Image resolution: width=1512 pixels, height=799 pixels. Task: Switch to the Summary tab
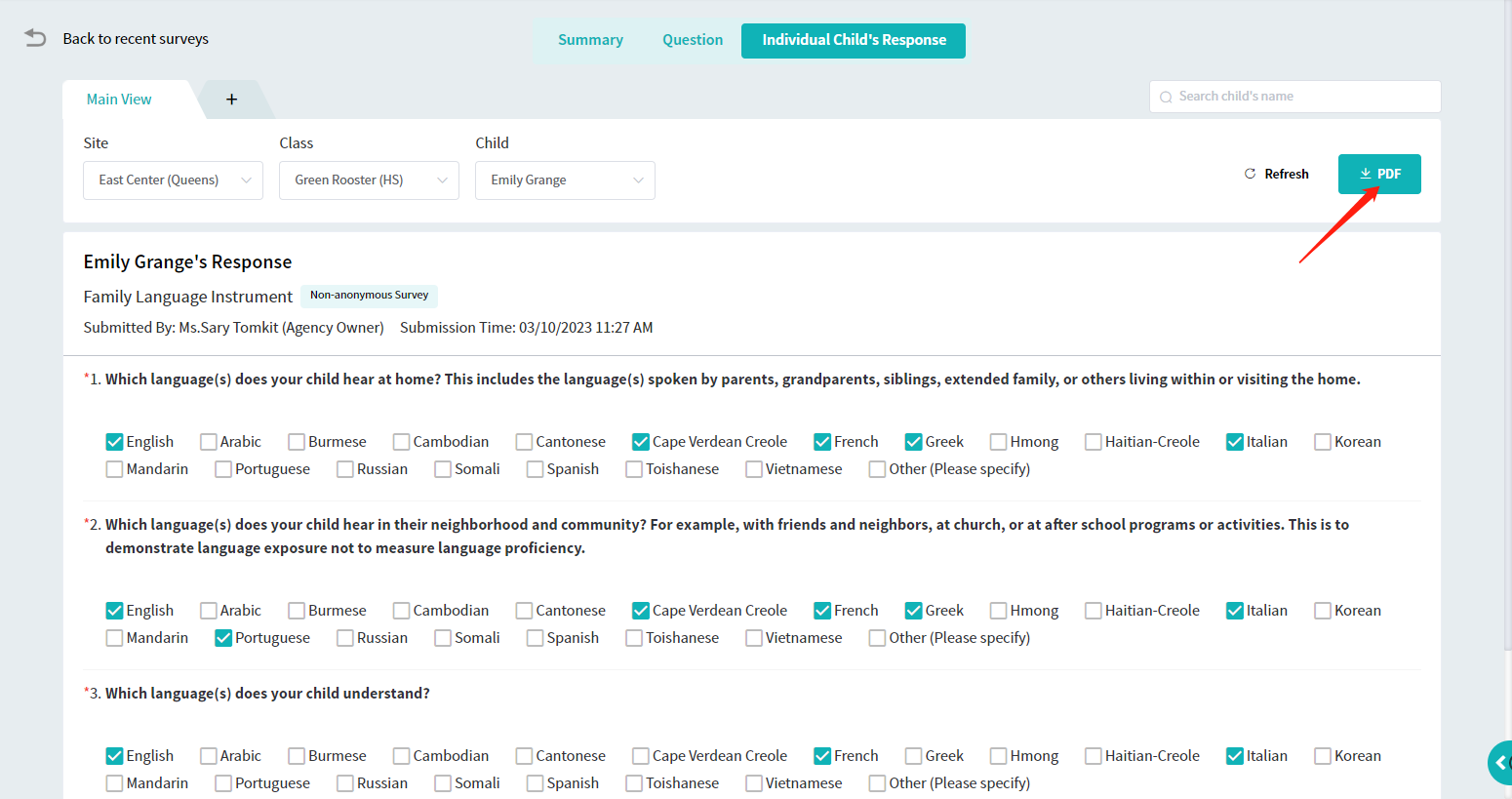coord(590,40)
